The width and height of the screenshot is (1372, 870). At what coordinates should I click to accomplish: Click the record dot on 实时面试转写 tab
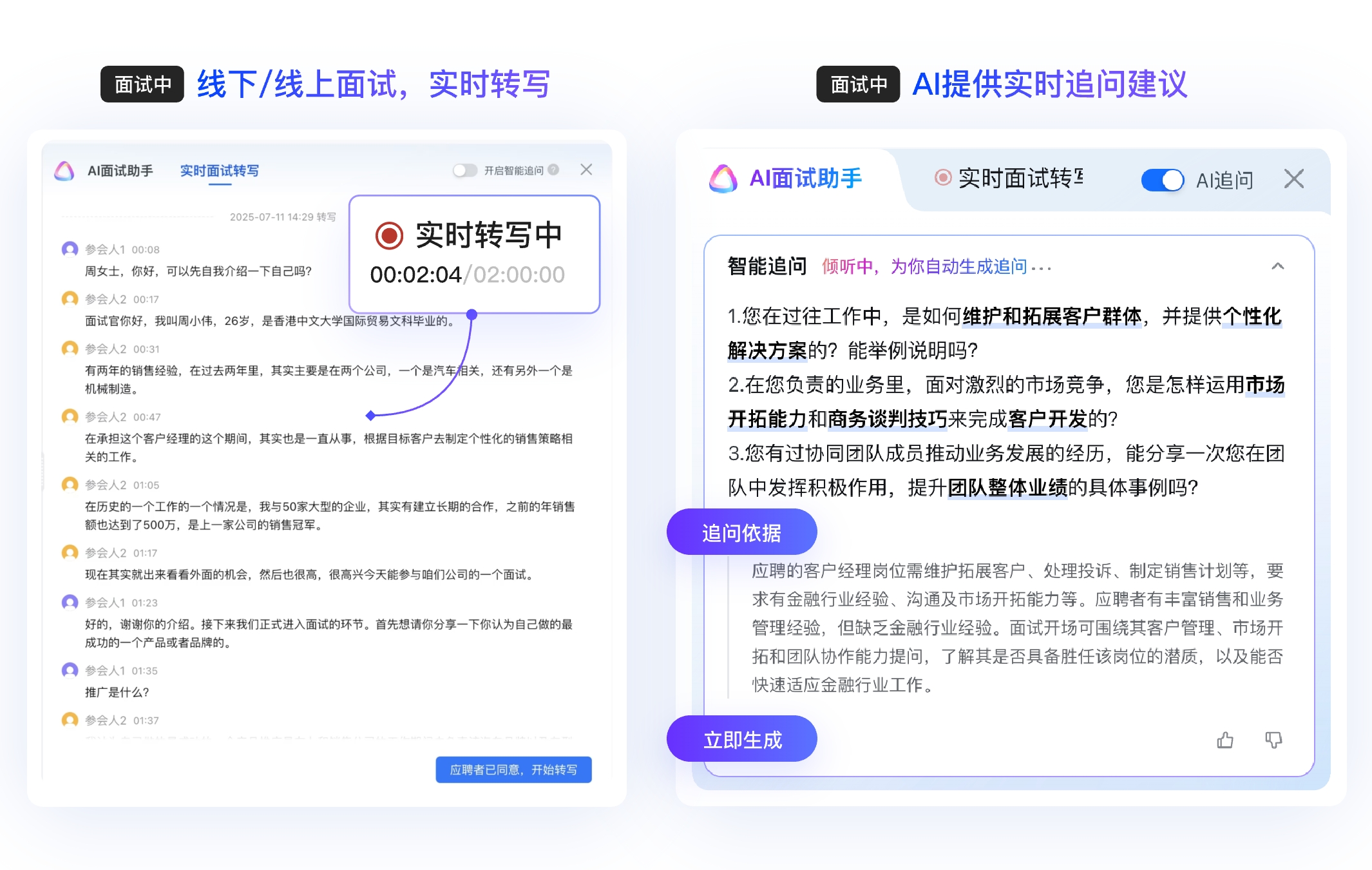tap(942, 177)
